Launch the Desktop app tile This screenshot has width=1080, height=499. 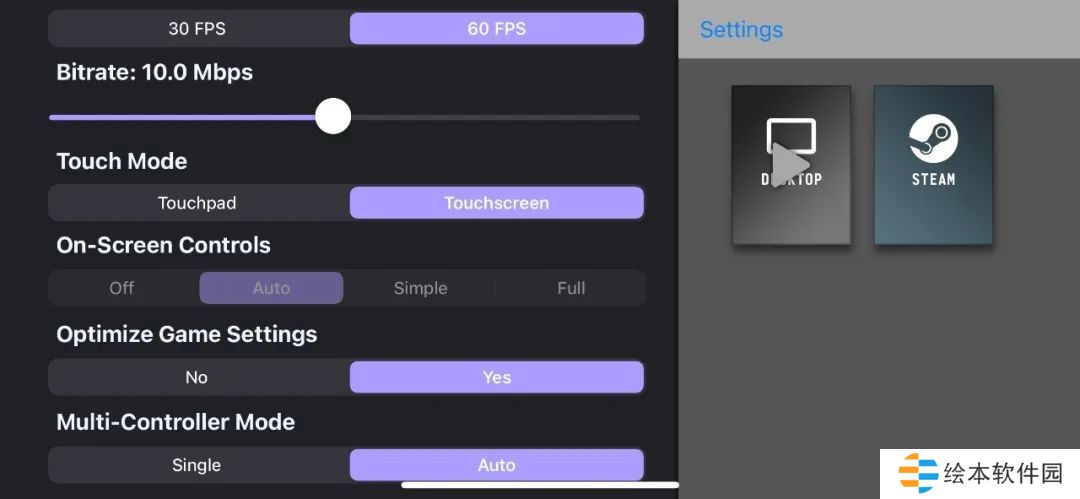[791, 165]
